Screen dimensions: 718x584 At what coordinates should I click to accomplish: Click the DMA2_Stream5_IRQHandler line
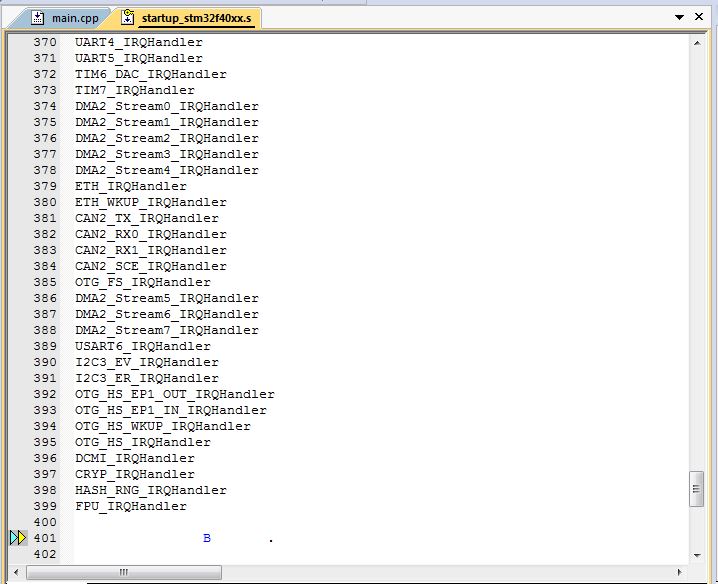[167, 298]
